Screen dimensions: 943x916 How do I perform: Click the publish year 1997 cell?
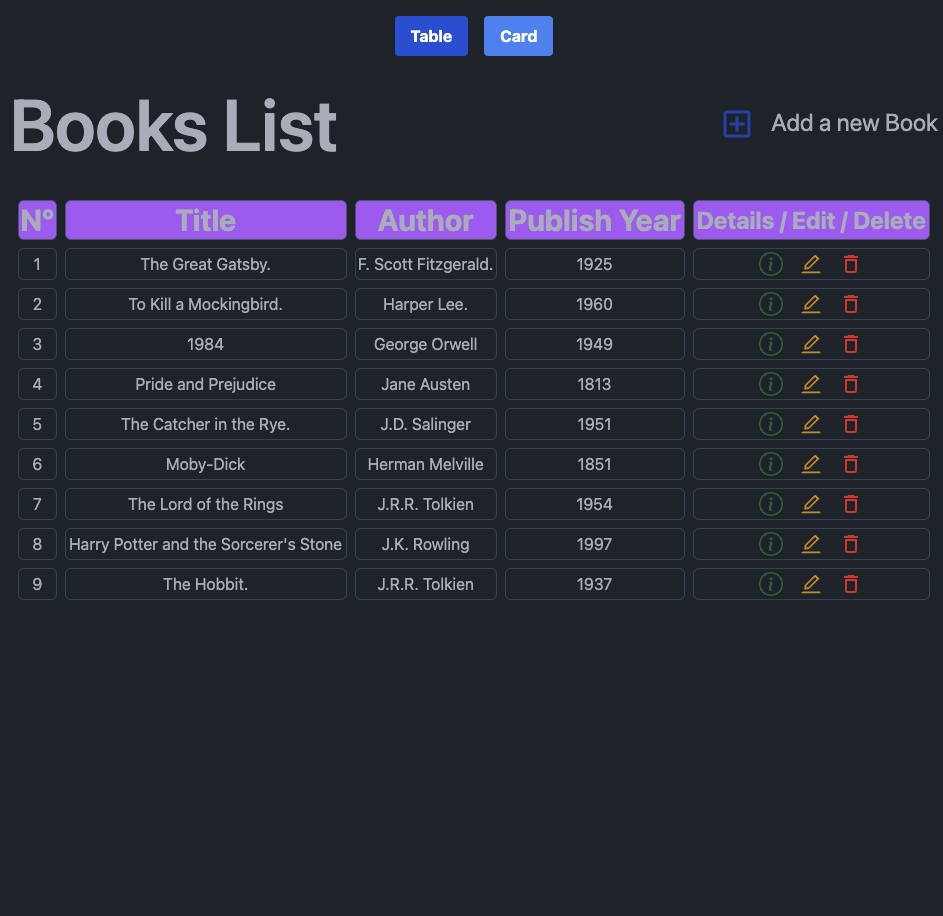[595, 544]
